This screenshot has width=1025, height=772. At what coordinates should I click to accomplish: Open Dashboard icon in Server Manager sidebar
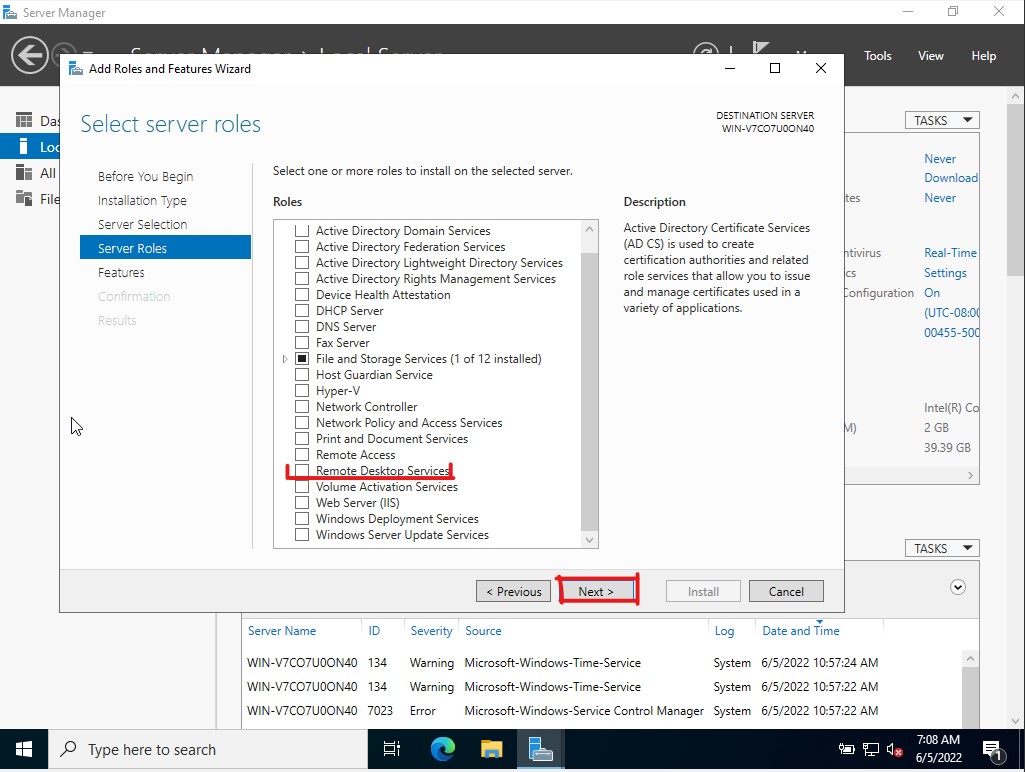(24, 120)
